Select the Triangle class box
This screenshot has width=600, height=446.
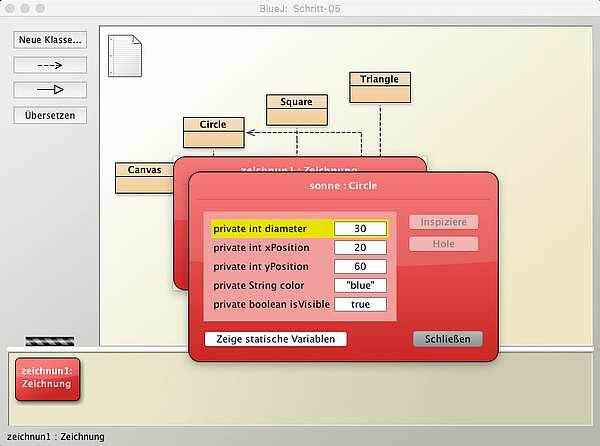point(380,86)
